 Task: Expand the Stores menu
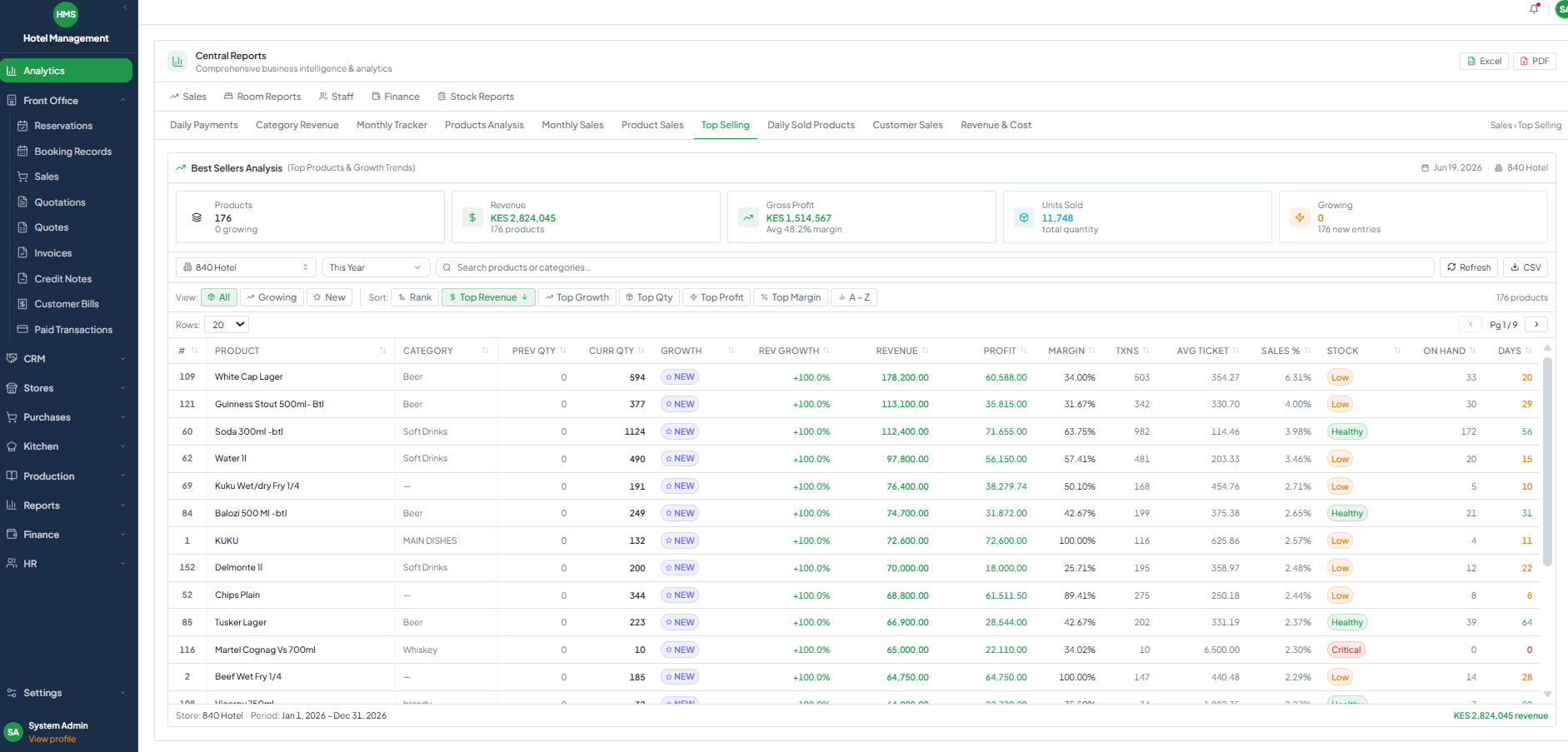[x=67, y=388]
